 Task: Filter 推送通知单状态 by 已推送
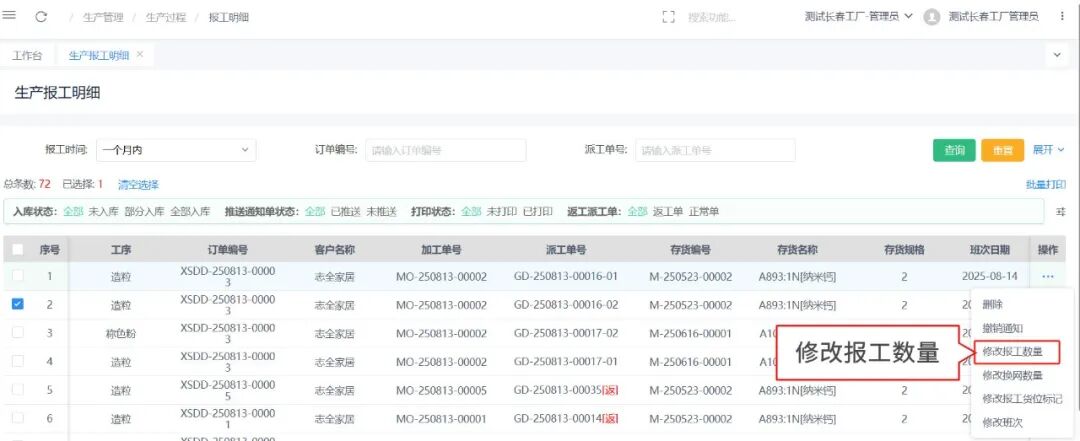(x=346, y=212)
